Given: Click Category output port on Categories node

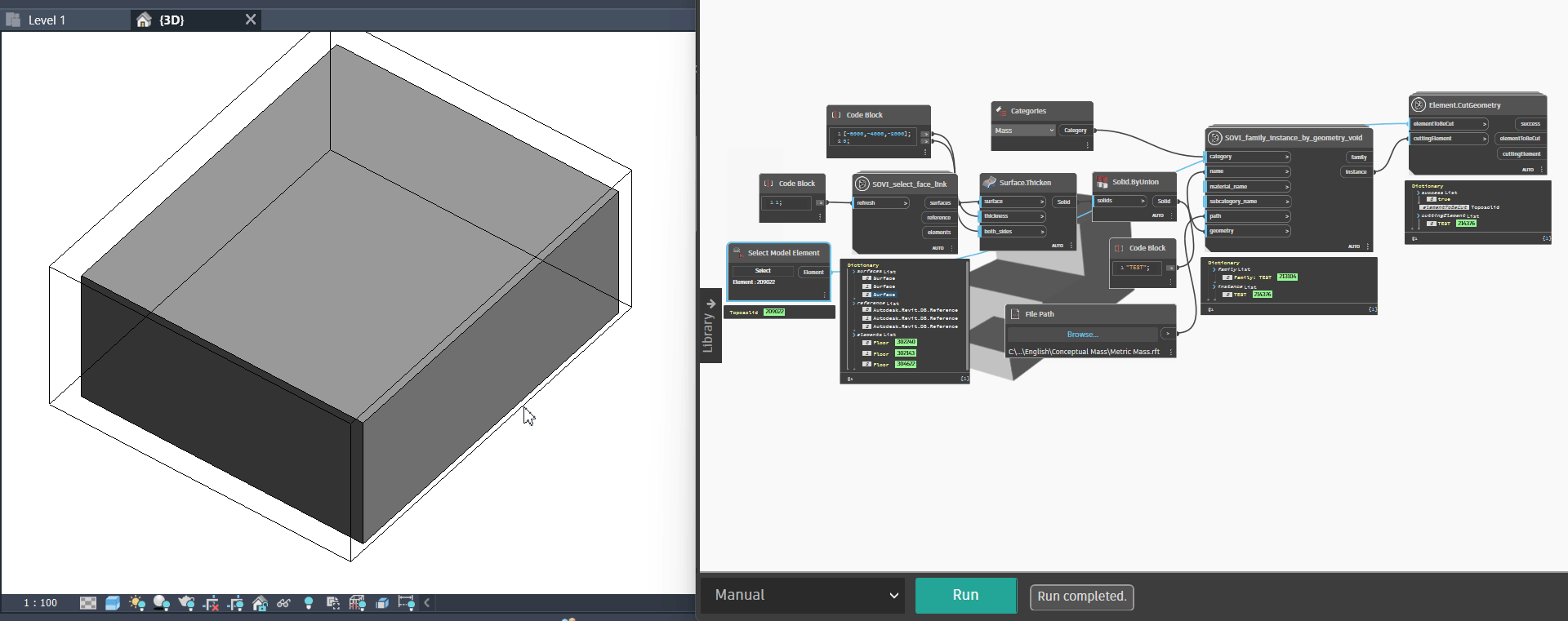Looking at the screenshot, I should click(x=1076, y=131).
